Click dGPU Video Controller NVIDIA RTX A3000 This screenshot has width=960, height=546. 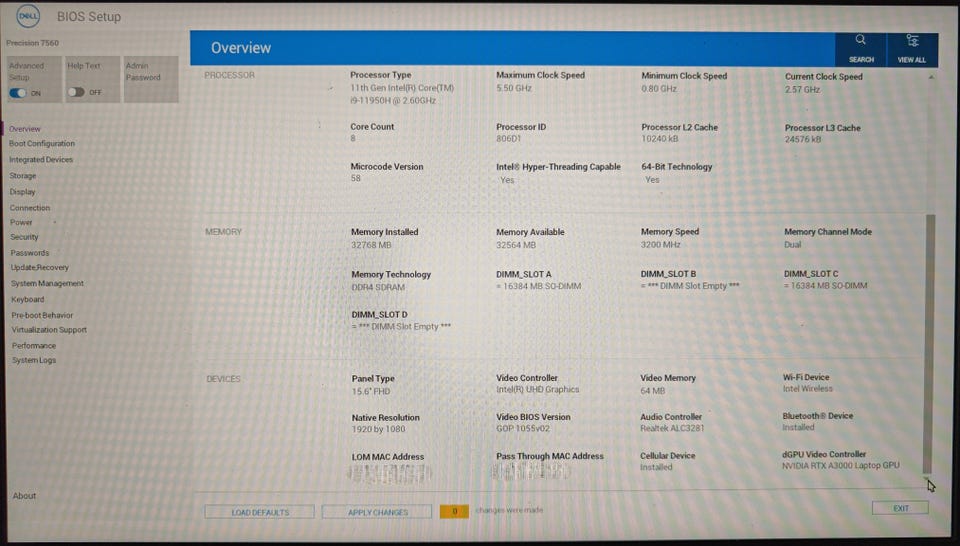841,466
